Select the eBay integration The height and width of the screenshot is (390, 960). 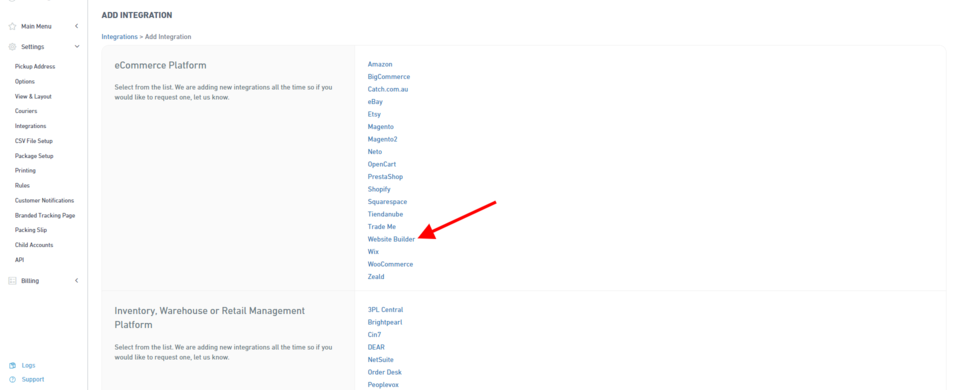(375, 102)
